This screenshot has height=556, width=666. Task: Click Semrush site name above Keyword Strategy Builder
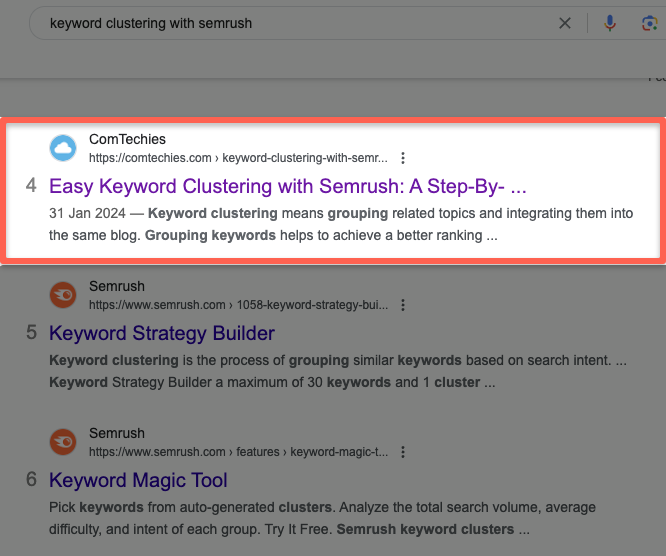[117, 286]
